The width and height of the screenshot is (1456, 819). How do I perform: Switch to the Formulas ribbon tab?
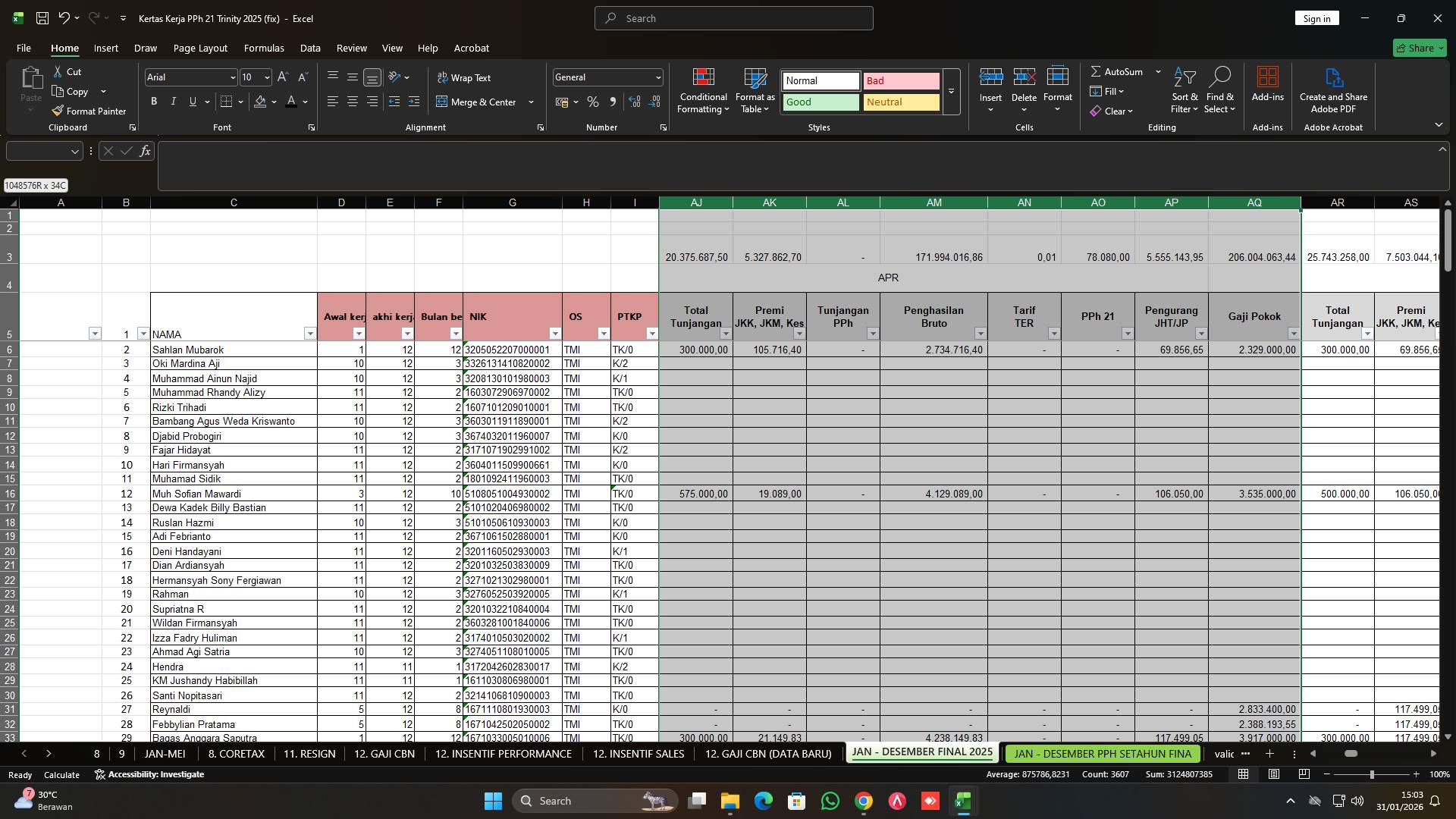tap(264, 48)
